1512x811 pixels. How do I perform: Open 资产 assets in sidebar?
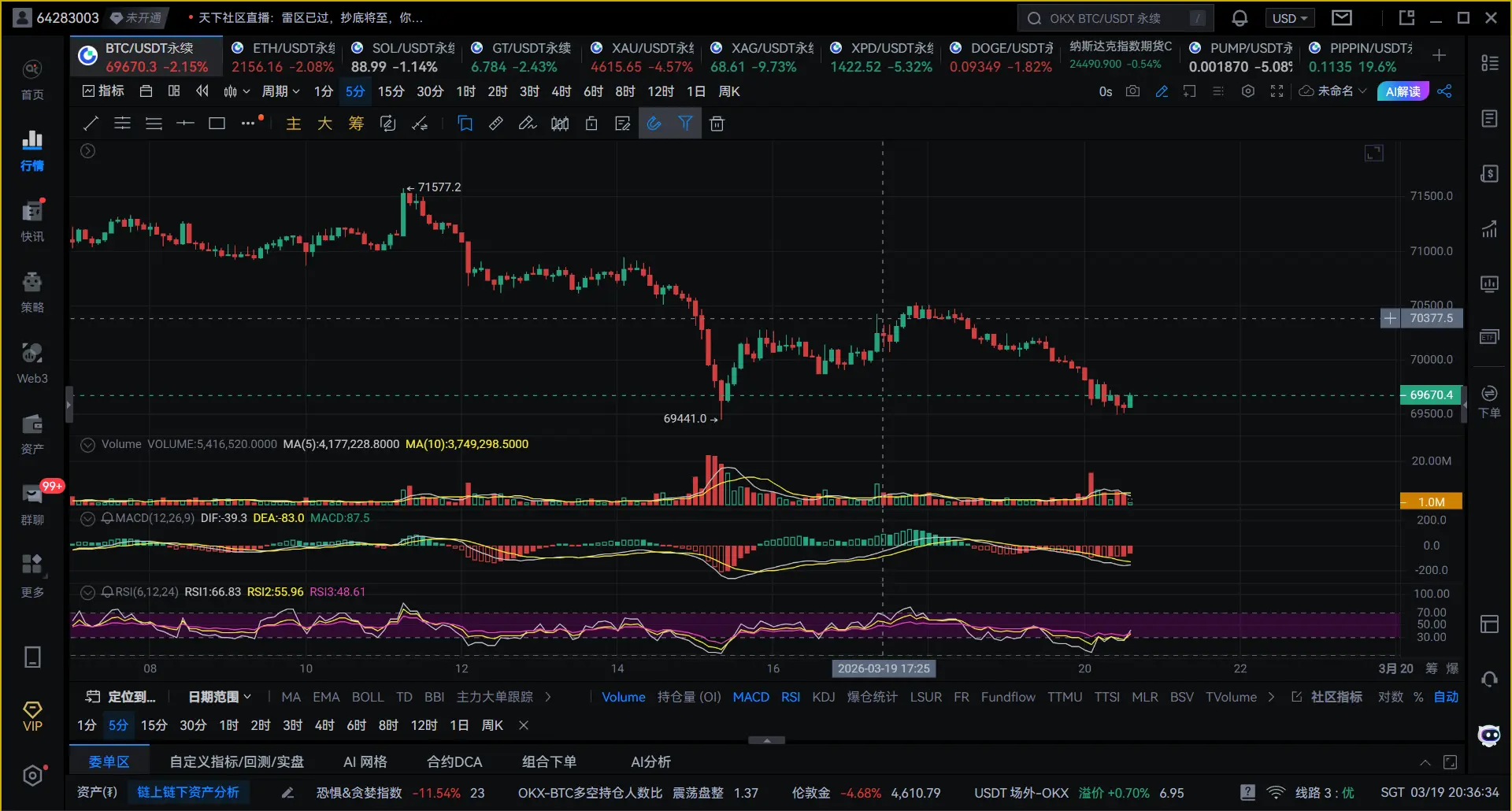[x=32, y=434]
